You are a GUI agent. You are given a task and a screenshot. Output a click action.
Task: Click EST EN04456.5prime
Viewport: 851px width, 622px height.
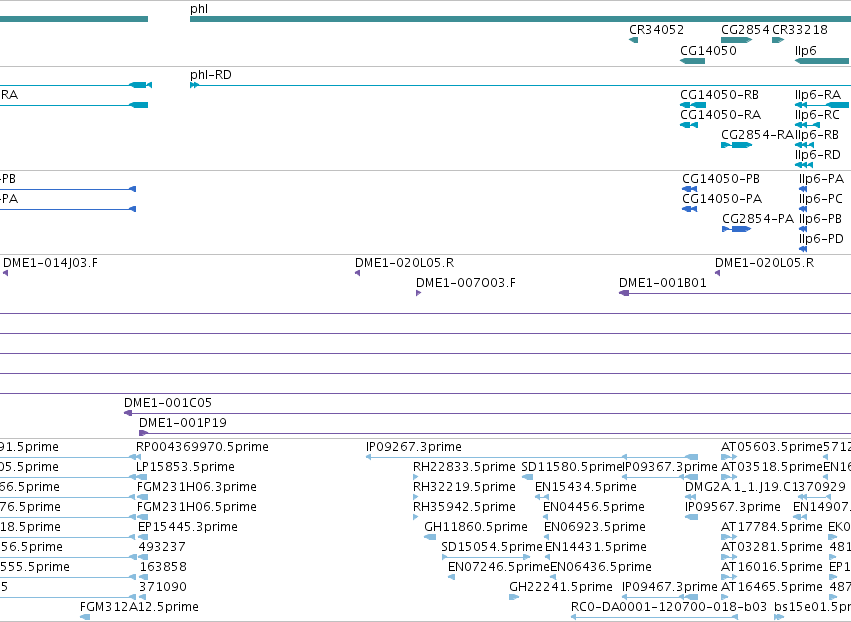[594, 507]
